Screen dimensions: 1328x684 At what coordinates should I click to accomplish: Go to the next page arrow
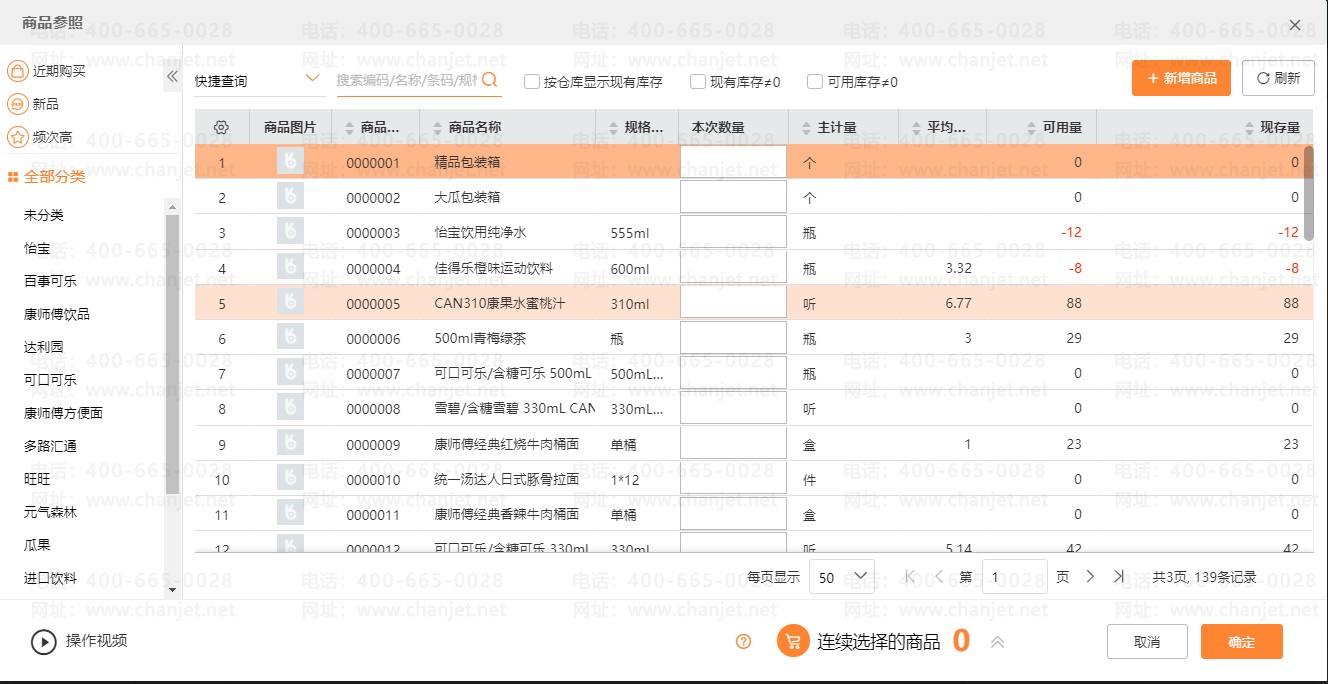click(x=1091, y=577)
